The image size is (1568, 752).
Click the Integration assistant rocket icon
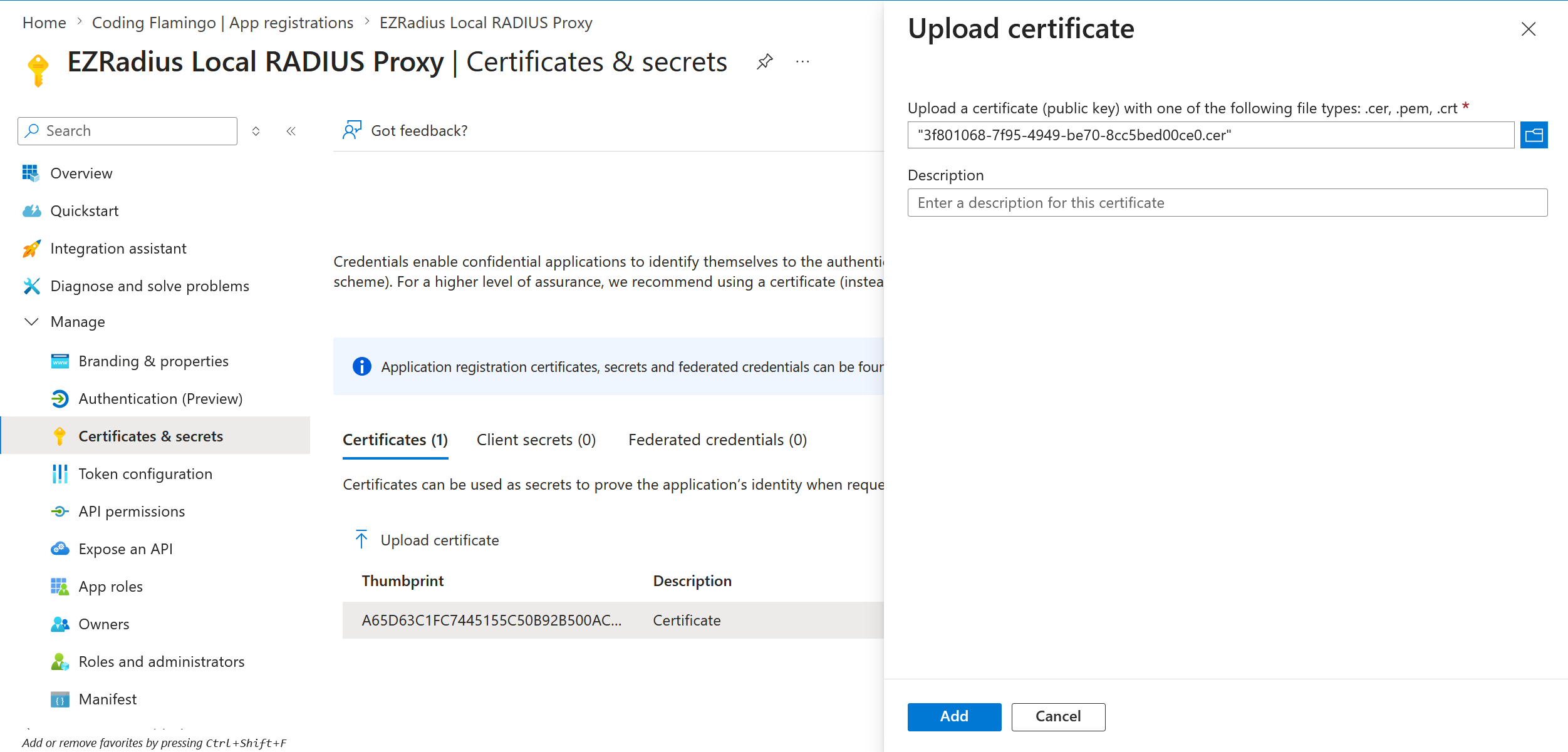(x=31, y=249)
